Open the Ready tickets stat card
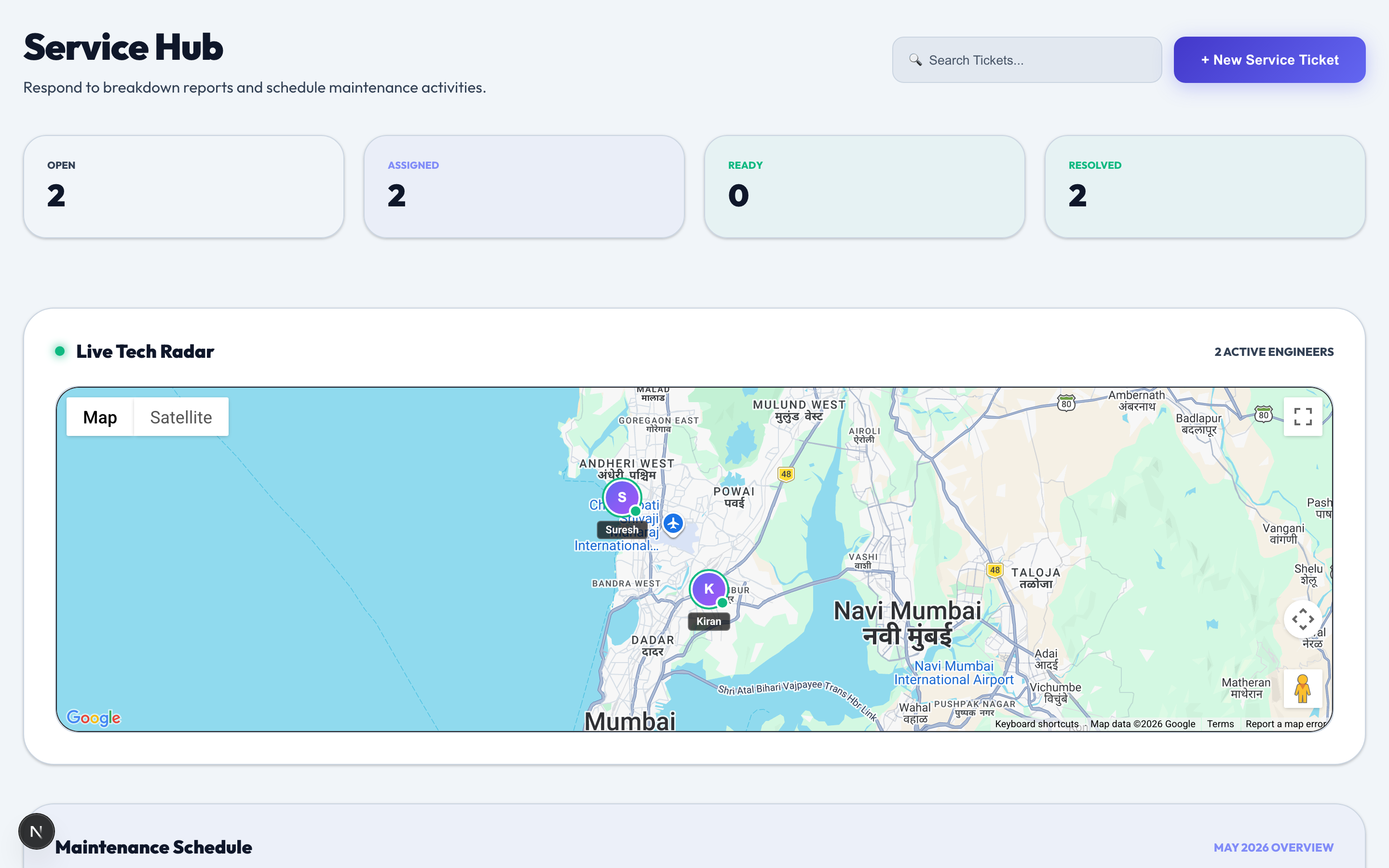1389x868 pixels. pos(864,187)
